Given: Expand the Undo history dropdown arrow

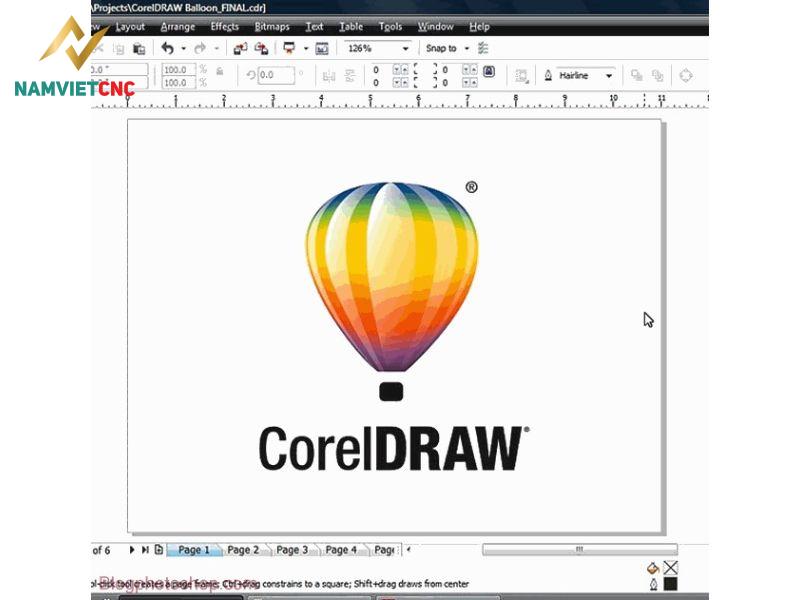Looking at the screenshot, I should 183,49.
